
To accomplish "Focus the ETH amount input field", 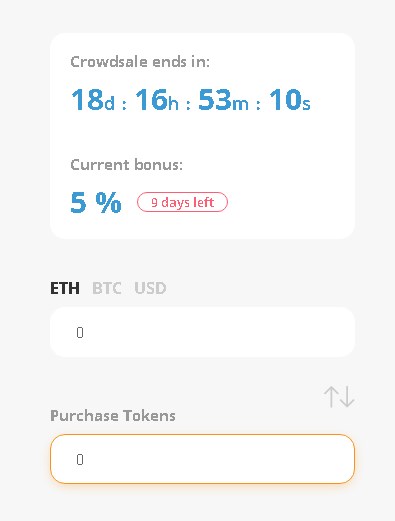I will tap(202, 332).
